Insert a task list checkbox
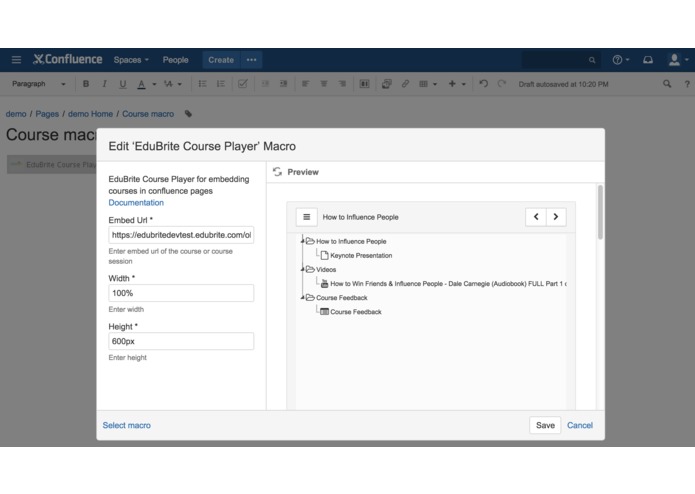 [x=242, y=84]
